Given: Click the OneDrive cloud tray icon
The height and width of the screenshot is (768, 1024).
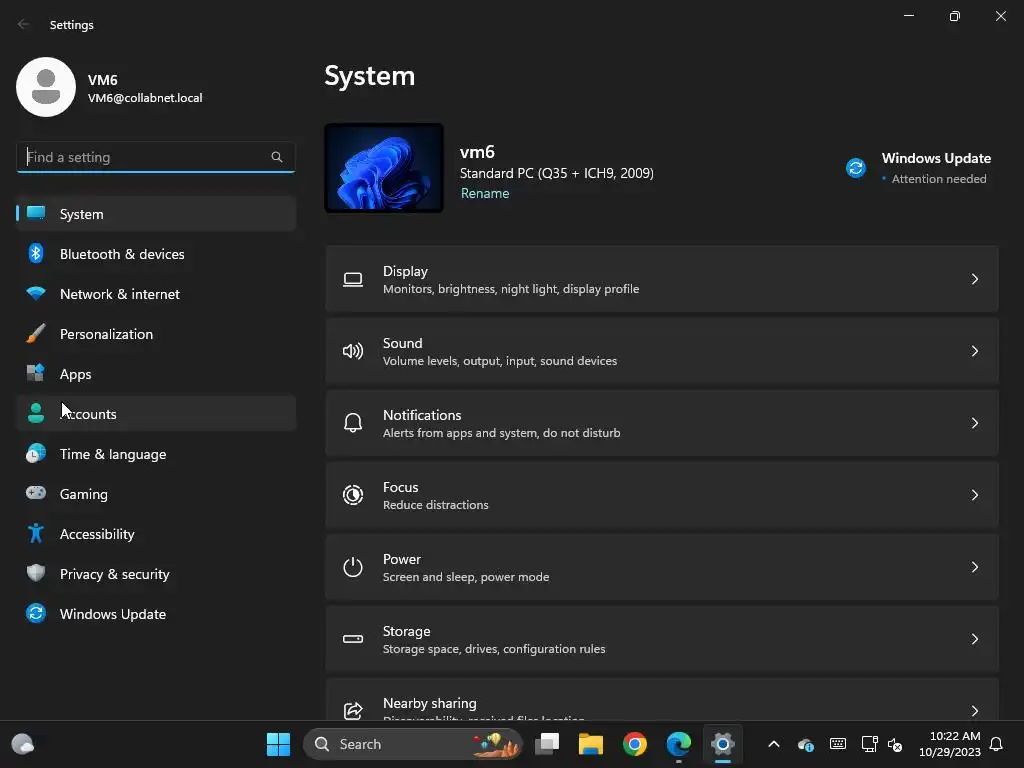Looking at the screenshot, I should click(806, 744).
